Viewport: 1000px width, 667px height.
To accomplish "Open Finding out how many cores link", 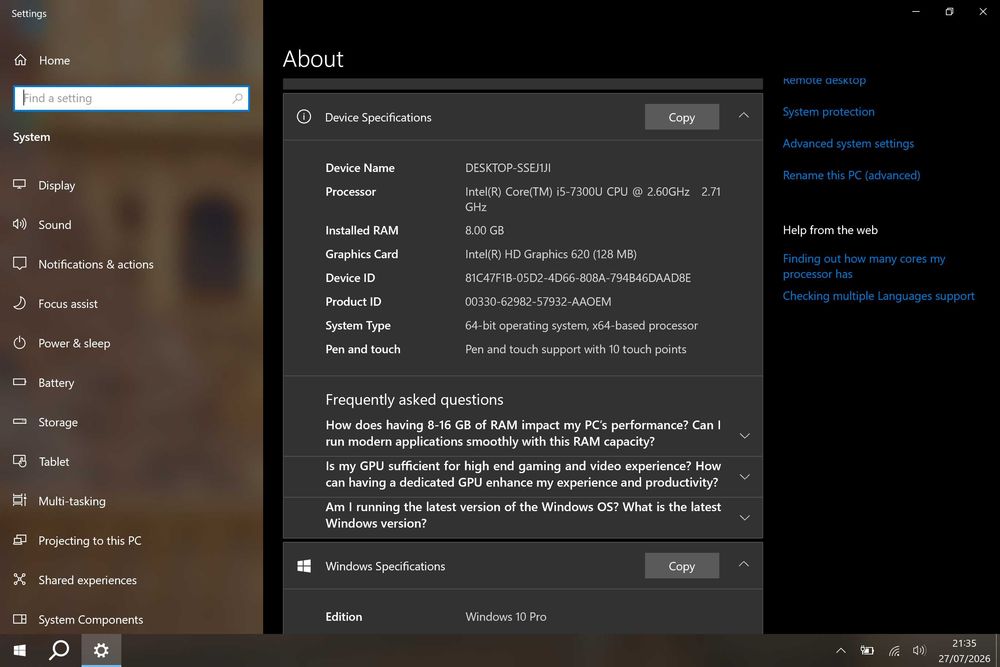I will [864, 266].
